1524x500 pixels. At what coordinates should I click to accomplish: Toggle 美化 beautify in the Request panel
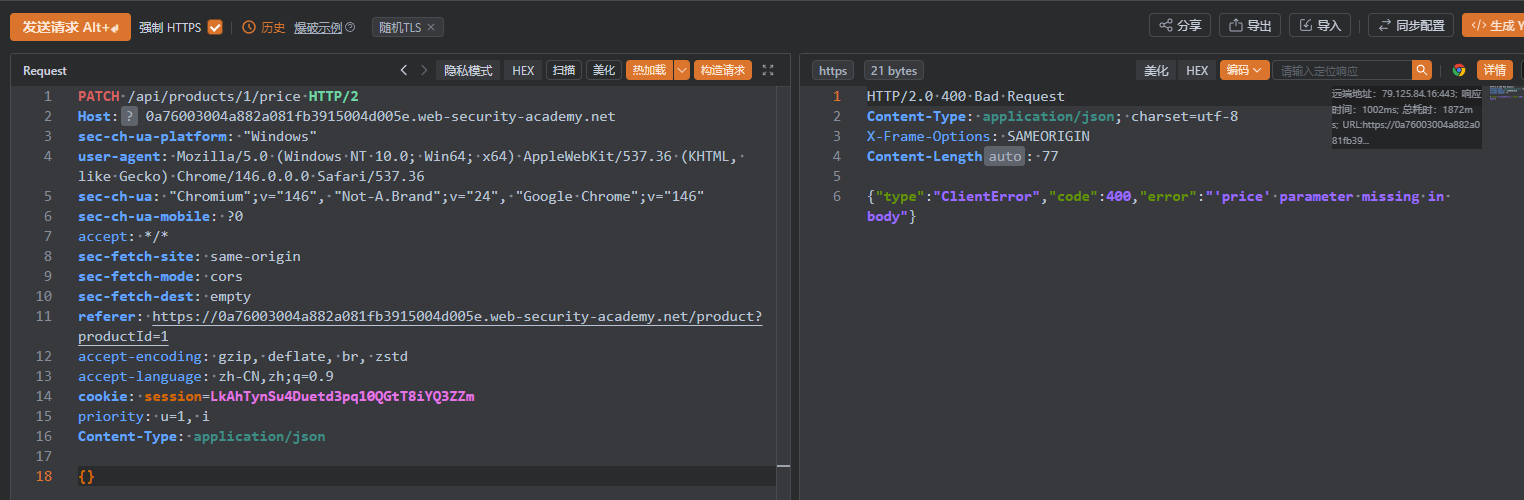604,70
